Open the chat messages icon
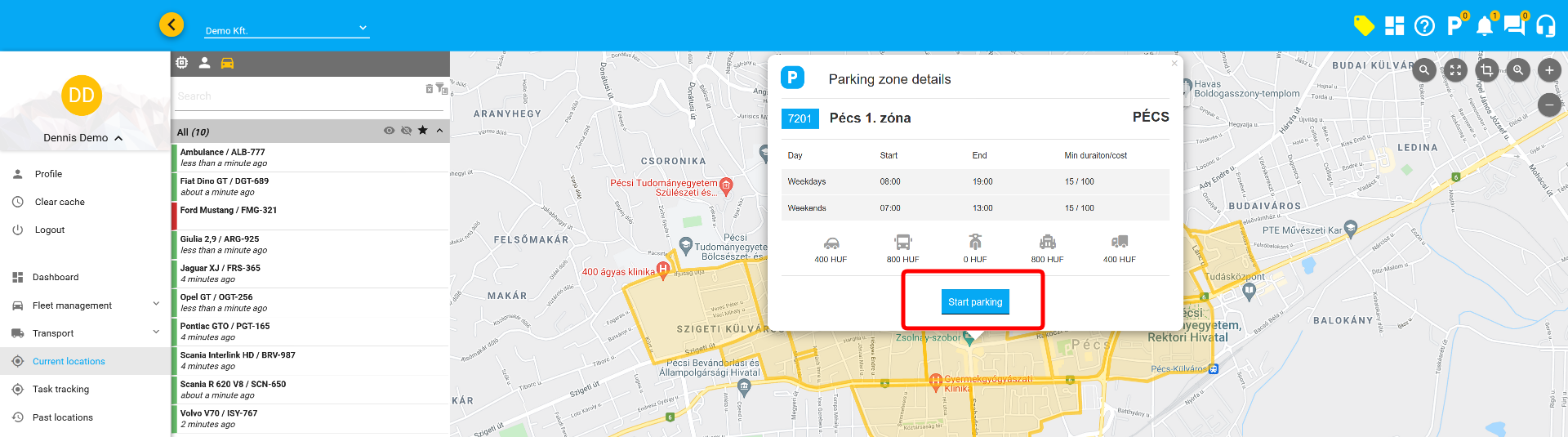The width and height of the screenshot is (1568, 437). [x=1514, y=25]
